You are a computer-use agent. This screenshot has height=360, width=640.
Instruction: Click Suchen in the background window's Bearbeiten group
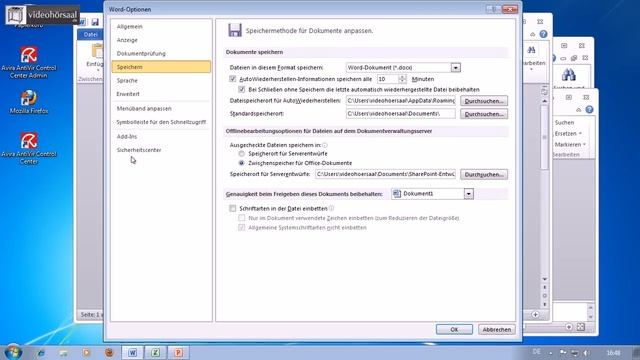[x=564, y=122]
